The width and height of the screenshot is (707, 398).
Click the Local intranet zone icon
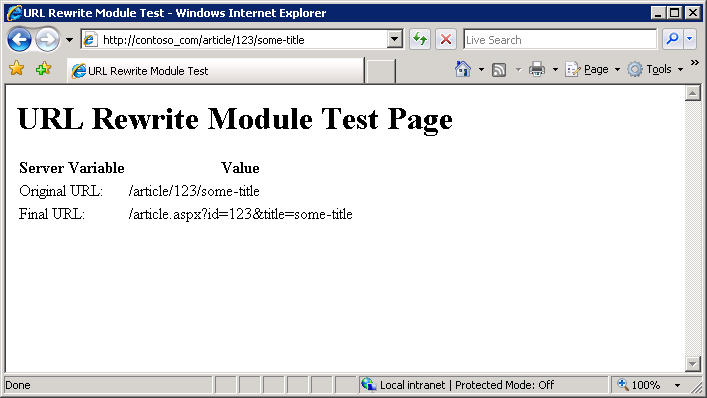369,384
